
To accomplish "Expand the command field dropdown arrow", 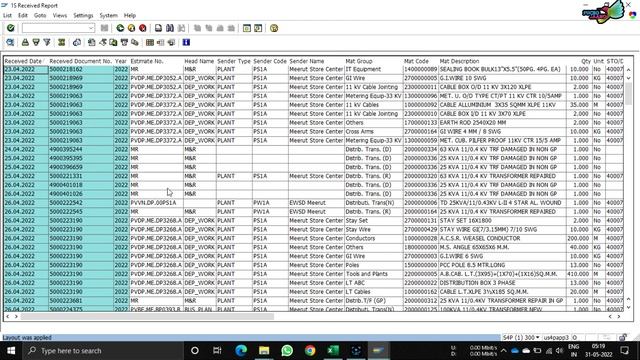I will pos(91,28).
